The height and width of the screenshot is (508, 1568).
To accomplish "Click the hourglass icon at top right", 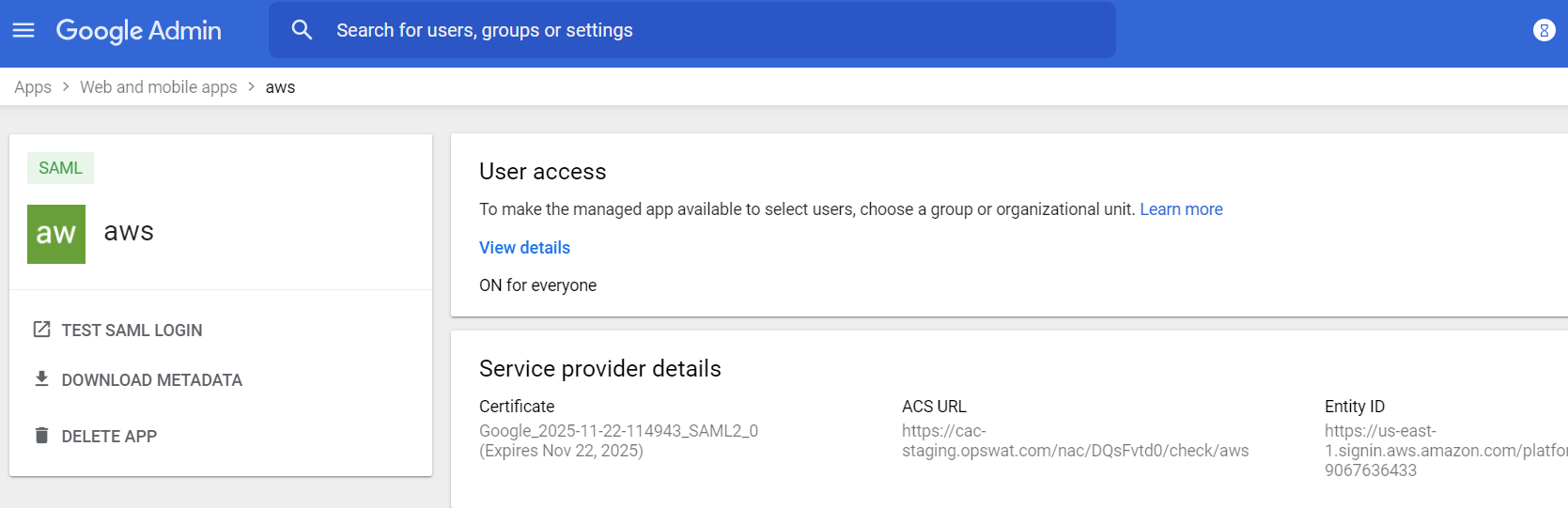I will (x=1544, y=30).
